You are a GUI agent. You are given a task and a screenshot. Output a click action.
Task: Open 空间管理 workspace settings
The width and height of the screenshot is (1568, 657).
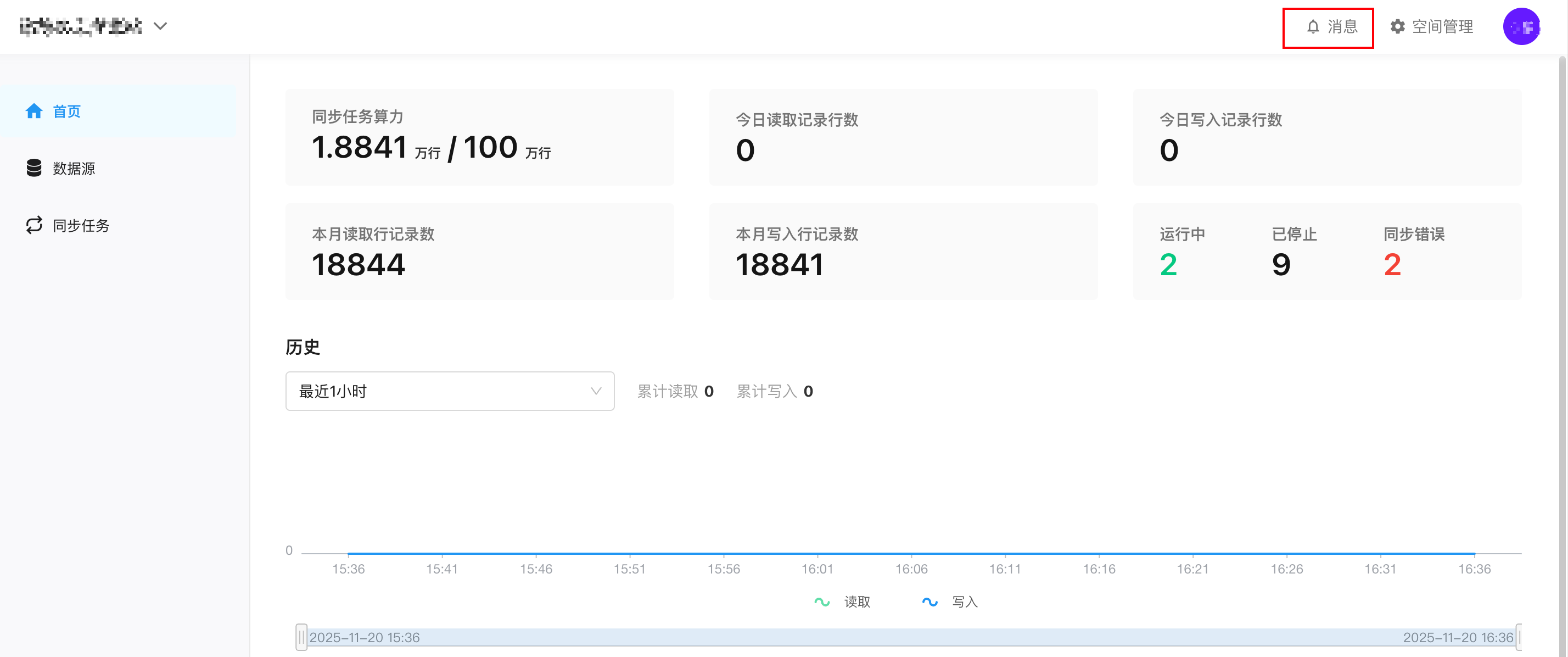(1442, 27)
